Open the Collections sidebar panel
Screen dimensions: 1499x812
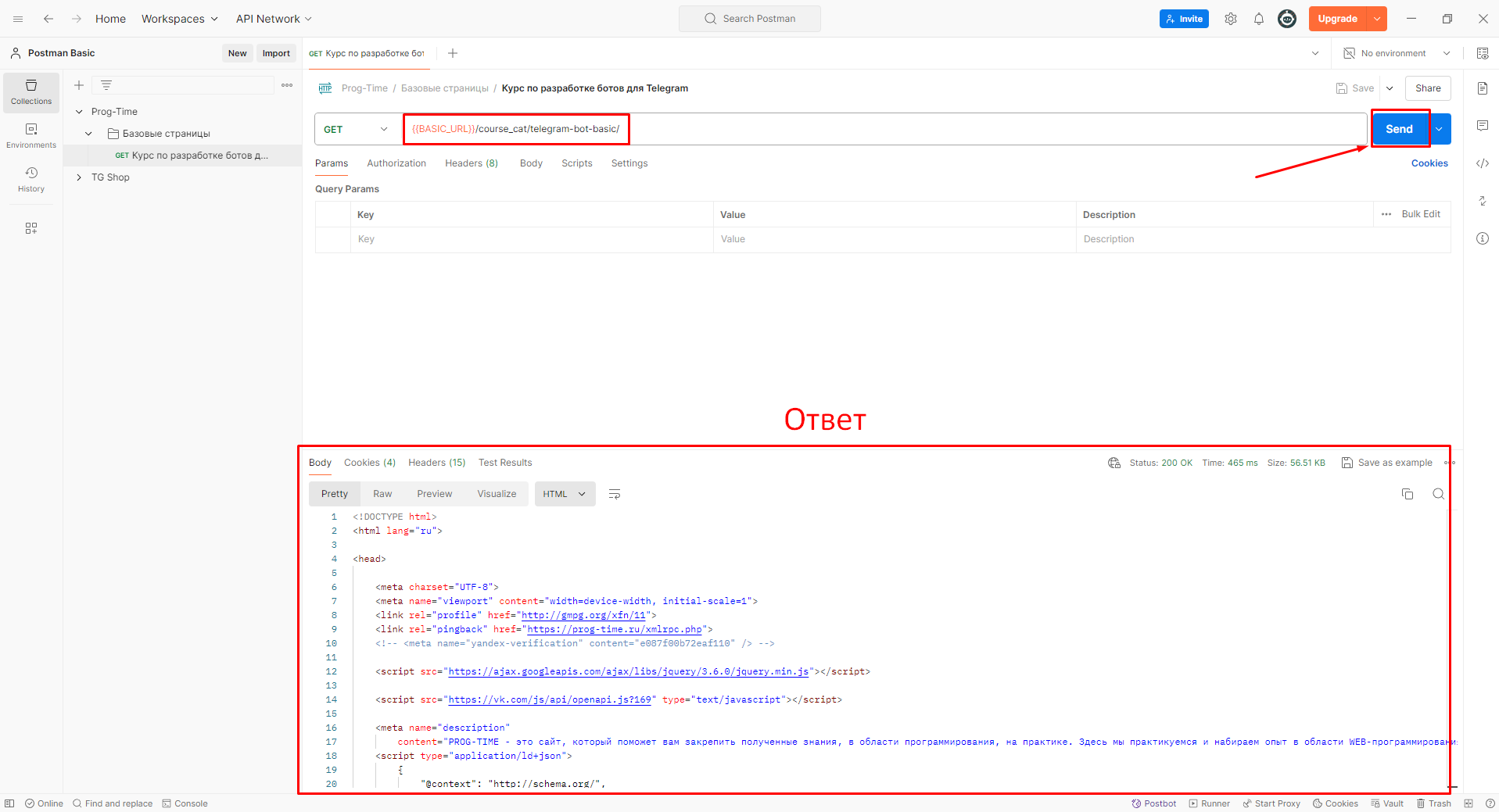31,92
